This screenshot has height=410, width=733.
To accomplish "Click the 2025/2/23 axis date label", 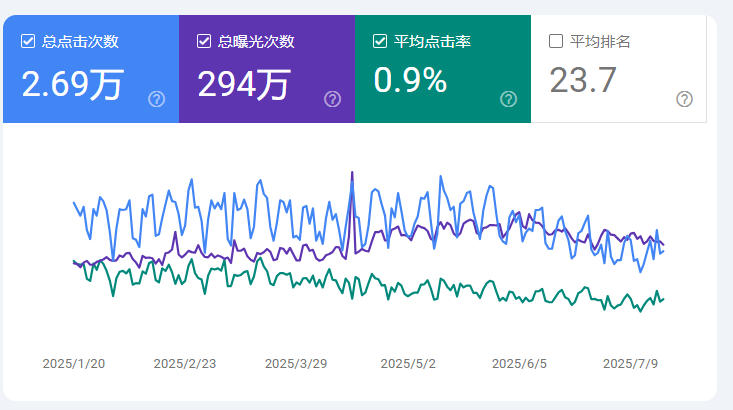I will click(x=185, y=364).
